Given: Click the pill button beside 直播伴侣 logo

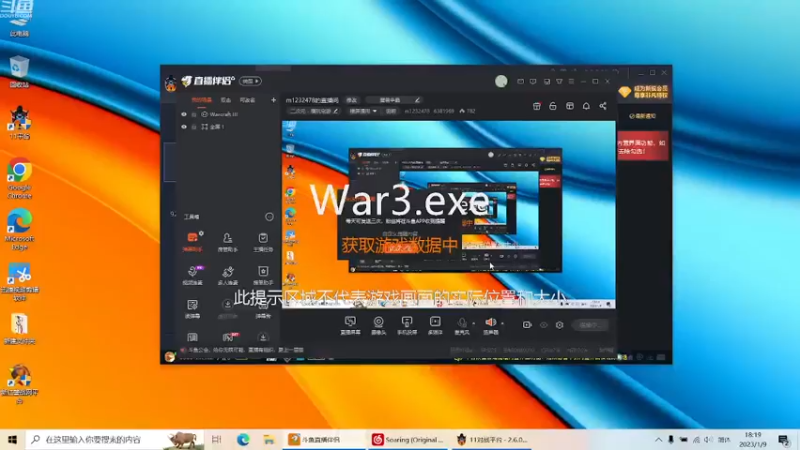Looking at the screenshot, I should pos(251,81).
